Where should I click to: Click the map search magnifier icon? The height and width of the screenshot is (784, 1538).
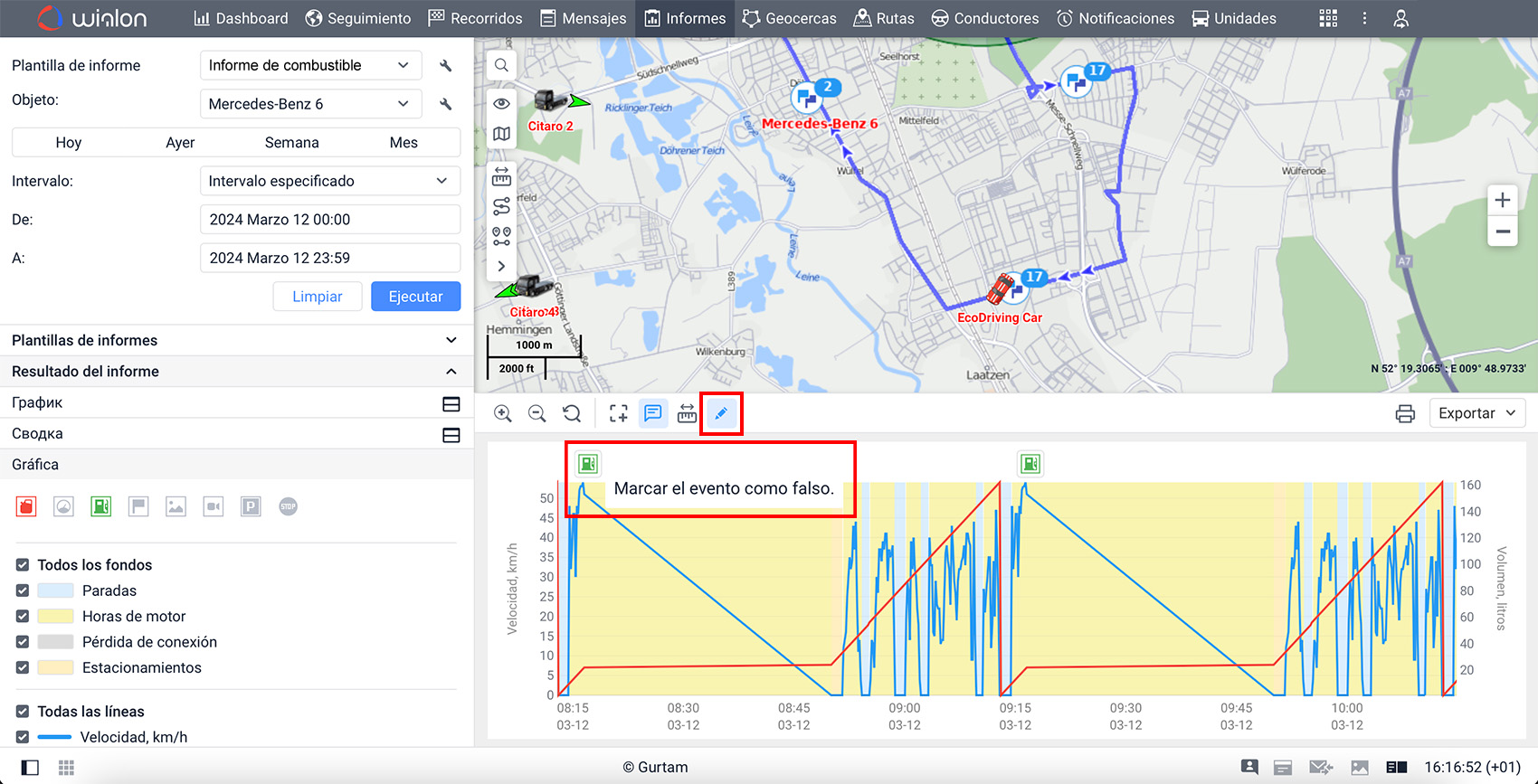click(x=501, y=65)
